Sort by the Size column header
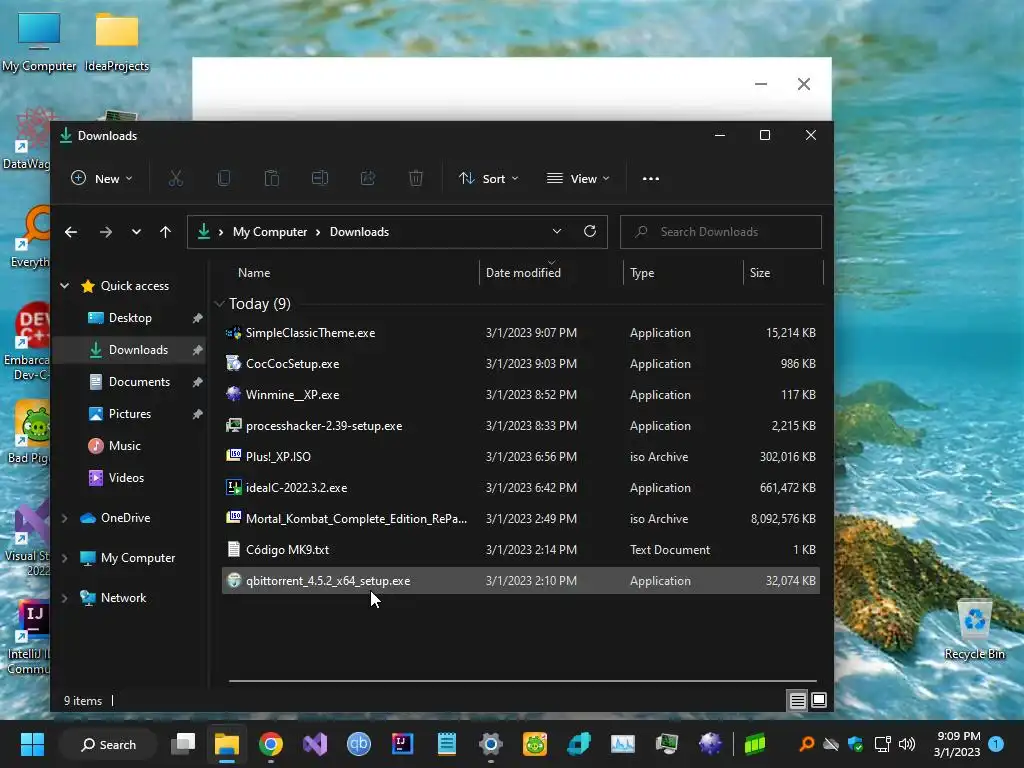Screen dimensions: 1024x768 (760, 273)
